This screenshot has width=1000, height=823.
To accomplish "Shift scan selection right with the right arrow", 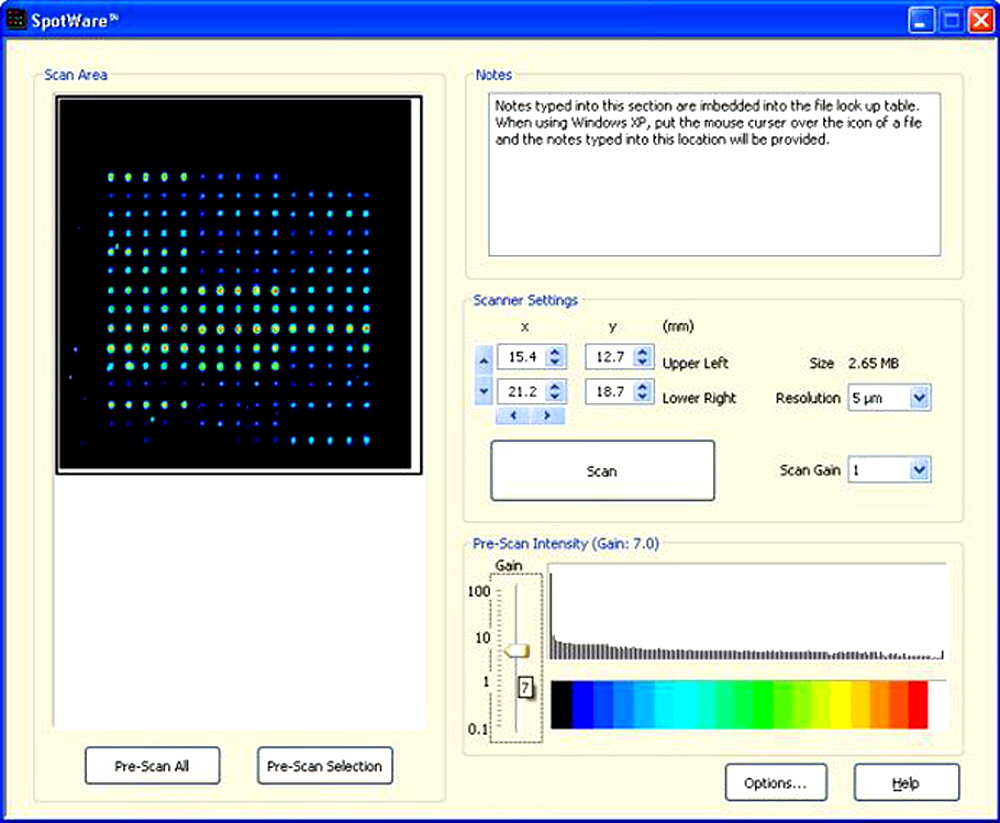I will 547,415.
